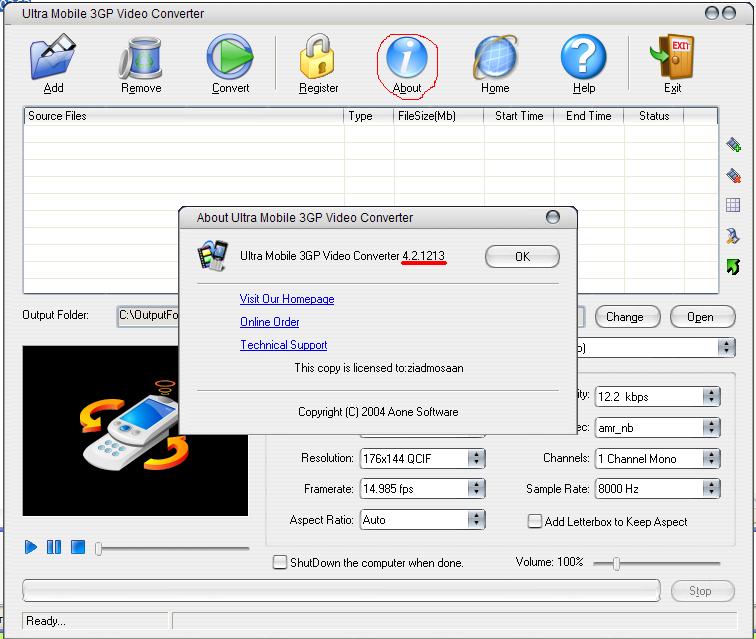The image size is (756, 639).
Task: Open the Framerate 14.985 fps dropdown
Action: click(476, 490)
